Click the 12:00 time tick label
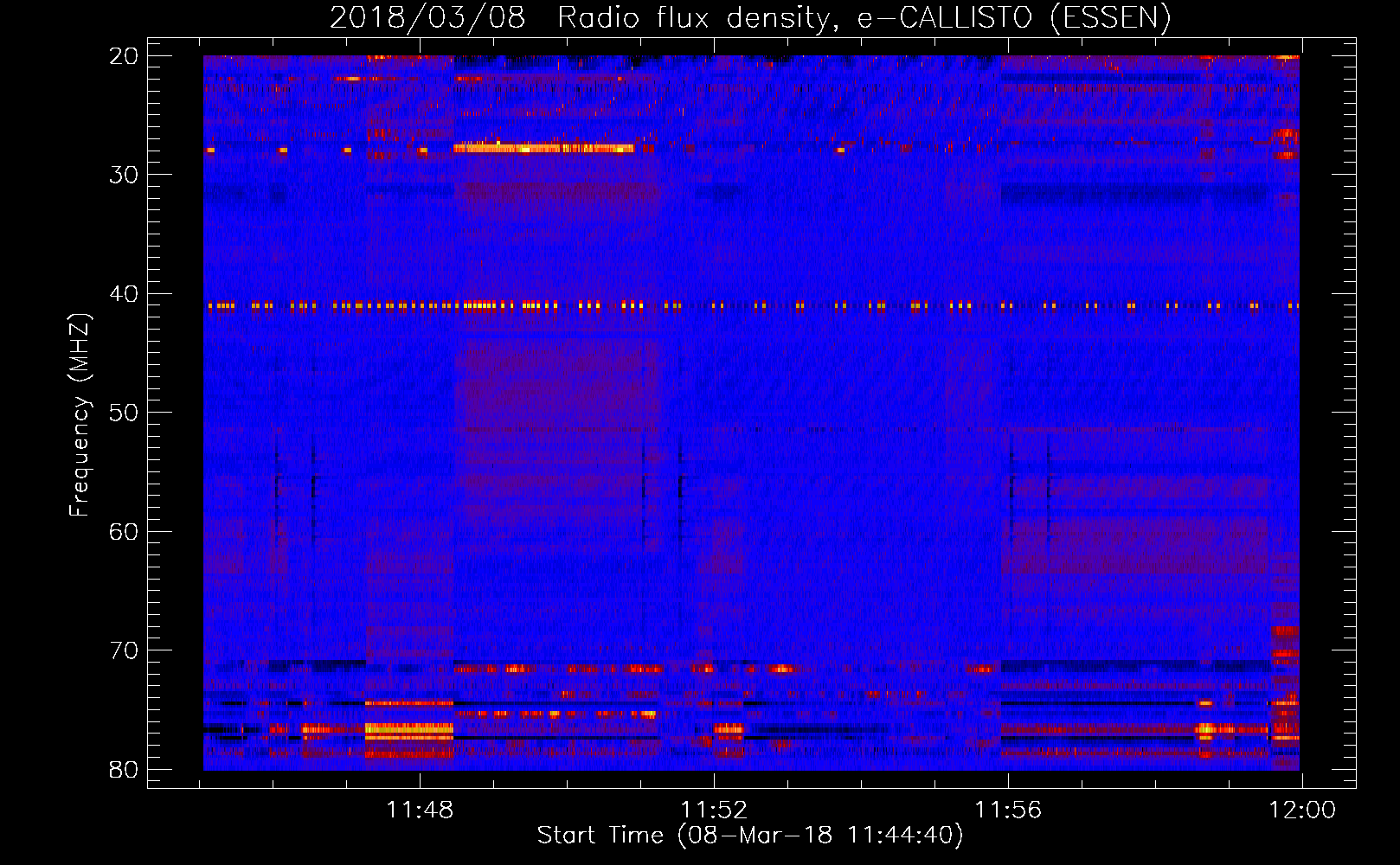 click(1302, 811)
